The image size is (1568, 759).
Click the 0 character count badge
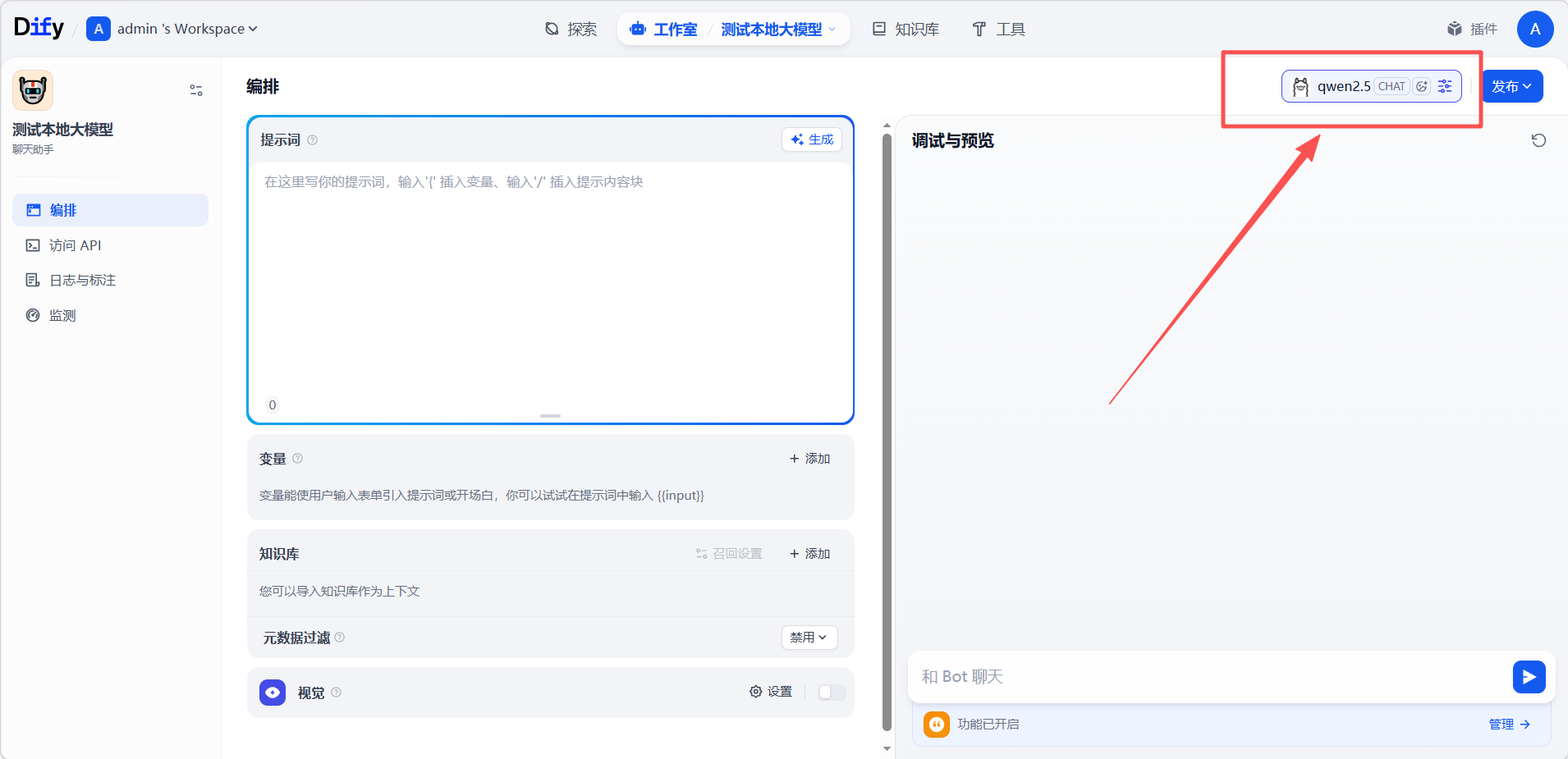coord(273,405)
